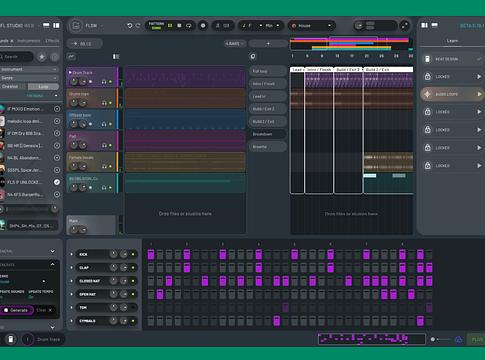Click the lock icon on first LOCKED lesson
The height and width of the screenshot is (360, 485).
pyautogui.click(x=427, y=77)
